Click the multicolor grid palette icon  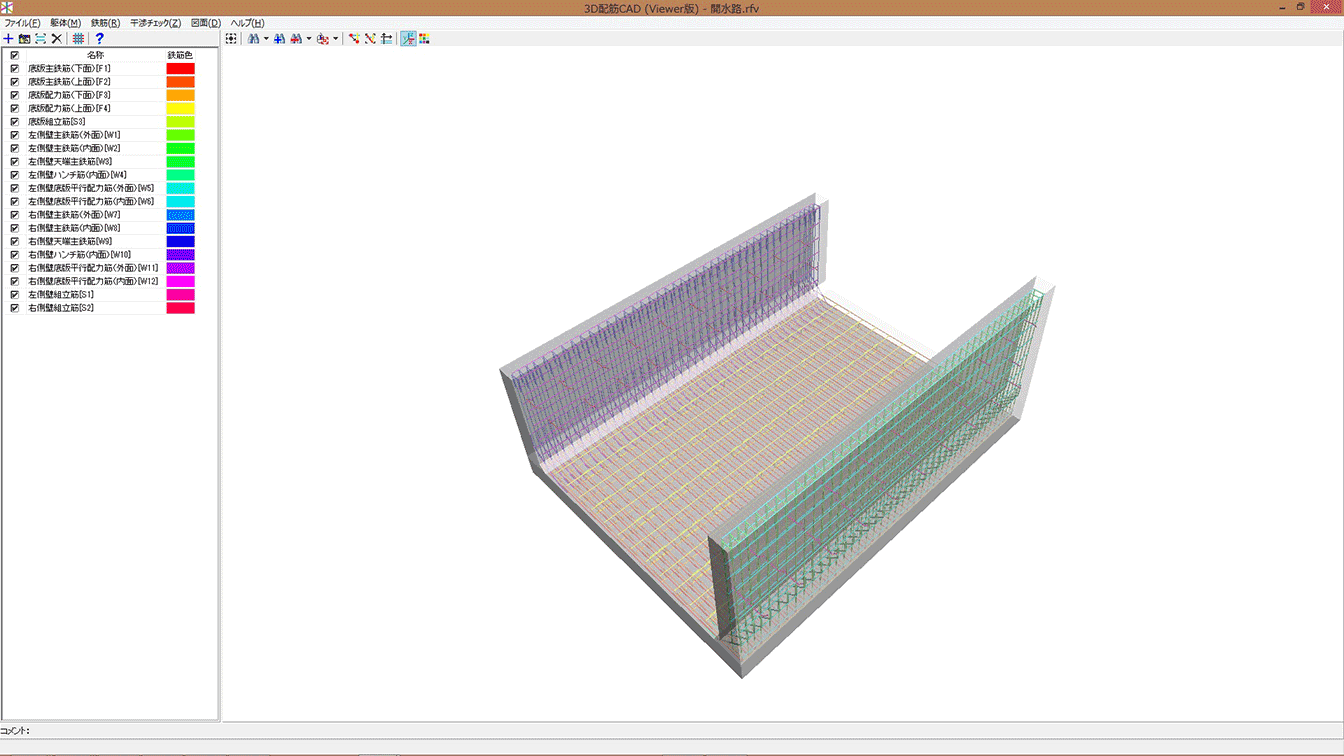(424, 39)
